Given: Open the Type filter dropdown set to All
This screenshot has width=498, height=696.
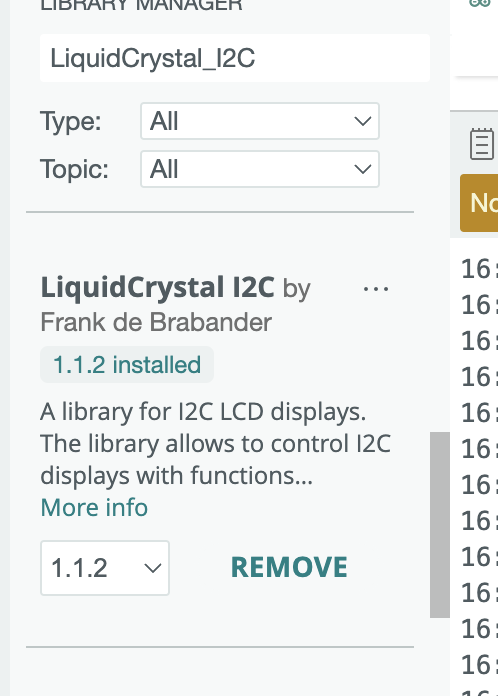Looking at the screenshot, I should tap(260, 121).
